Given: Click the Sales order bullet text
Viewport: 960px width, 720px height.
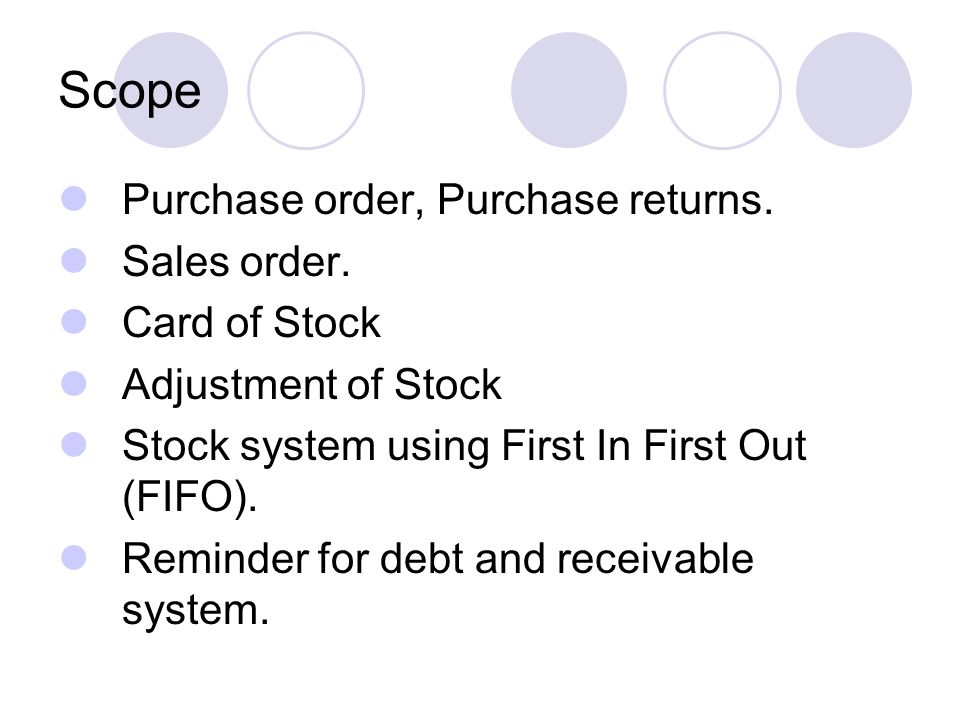Looking at the screenshot, I should 236,261.
